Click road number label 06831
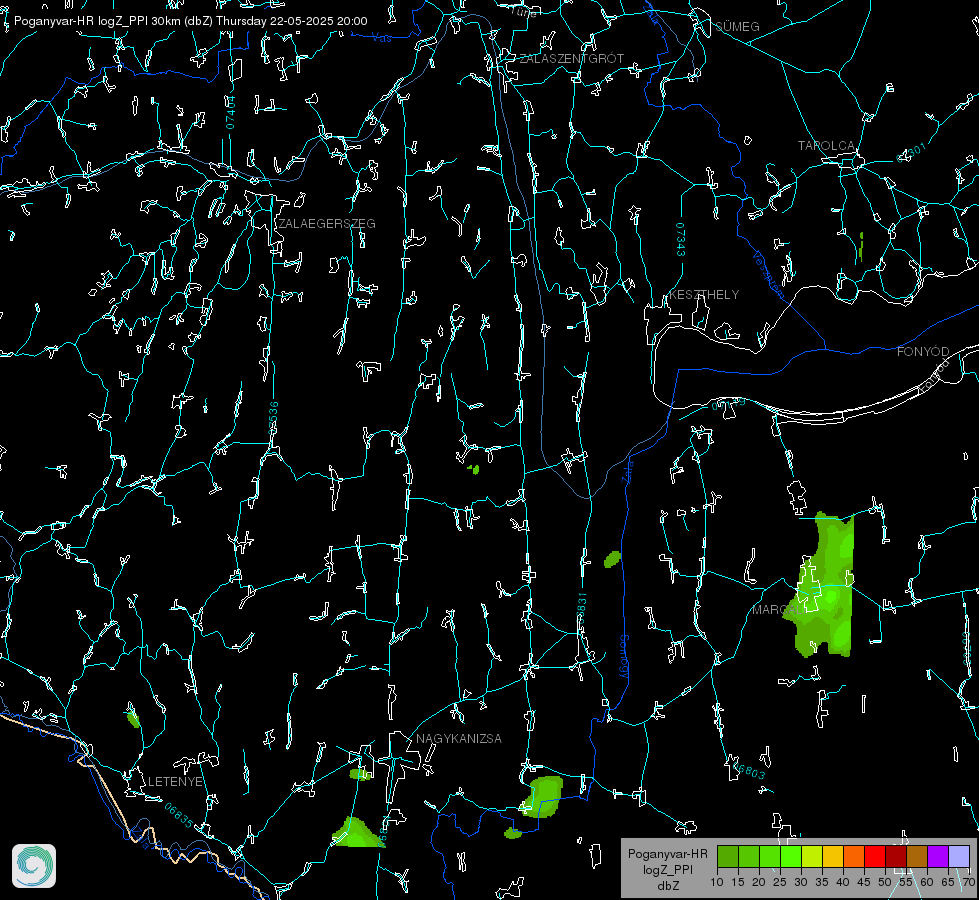 [581, 609]
